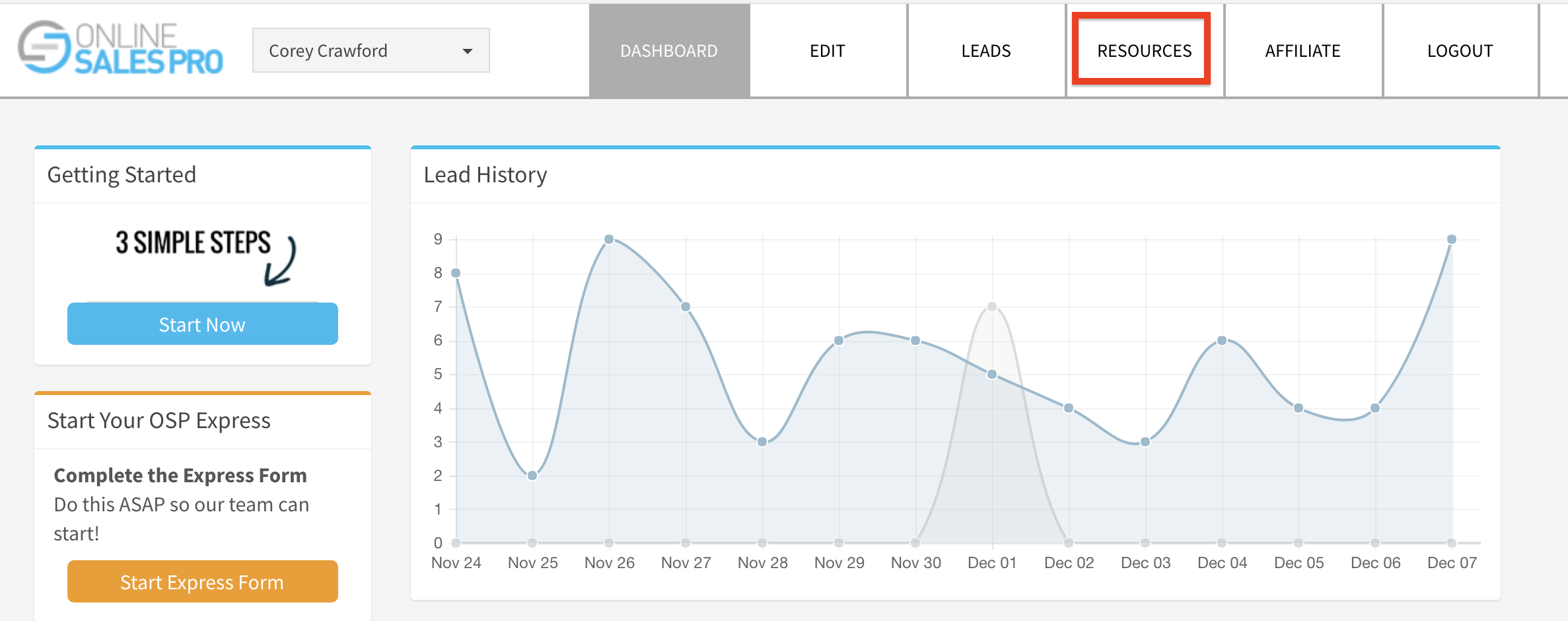Open the Resources tab
The height and width of the screenshot is (621, 1568).
pyautogui.click(x=1145, y=51)
